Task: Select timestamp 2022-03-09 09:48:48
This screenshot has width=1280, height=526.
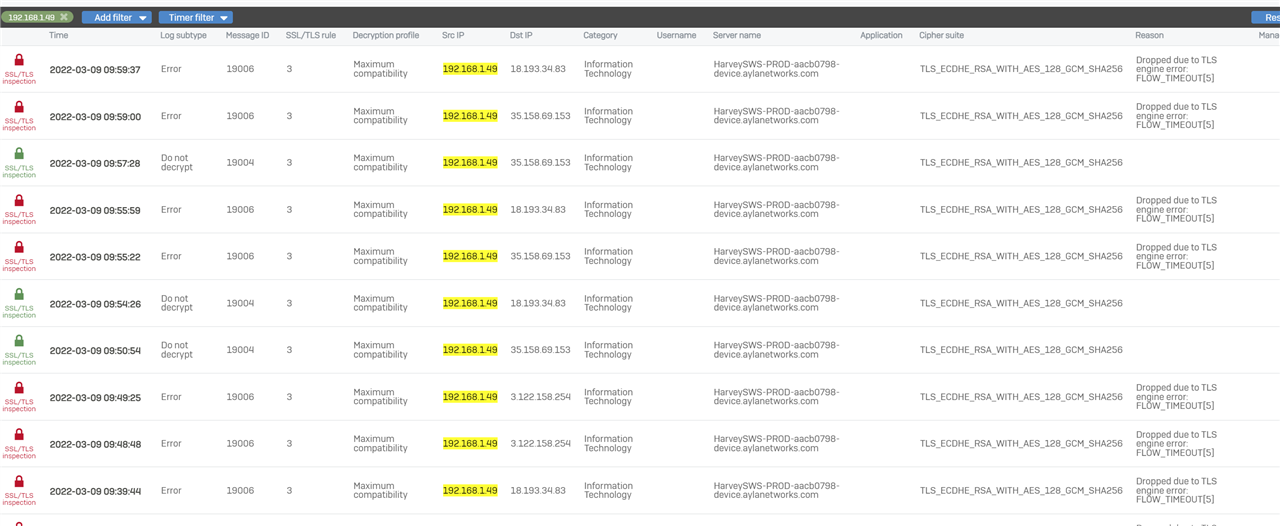Action: 95,444
